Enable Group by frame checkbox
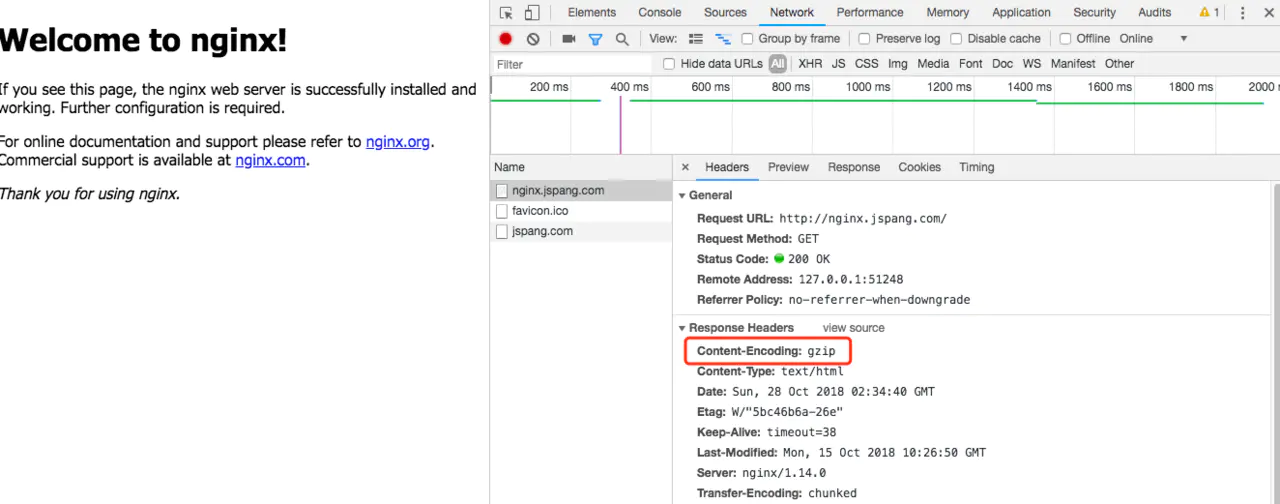The width and height of the screenshot is (1280, 504). (747, 39)
